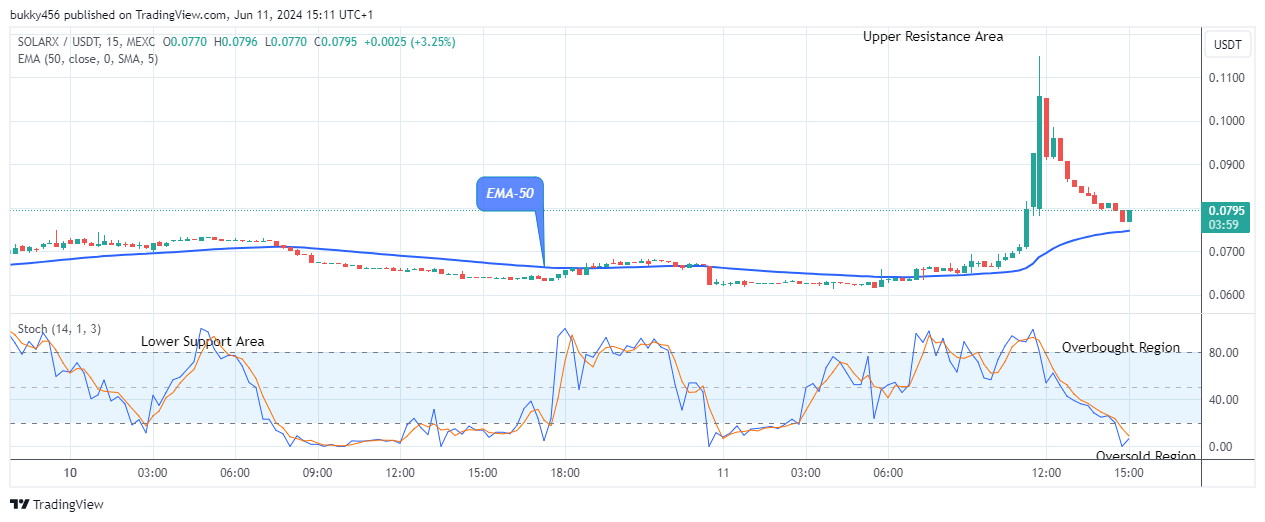
Task: Click the EMA-50 callout label
Action: click(509, 195)
